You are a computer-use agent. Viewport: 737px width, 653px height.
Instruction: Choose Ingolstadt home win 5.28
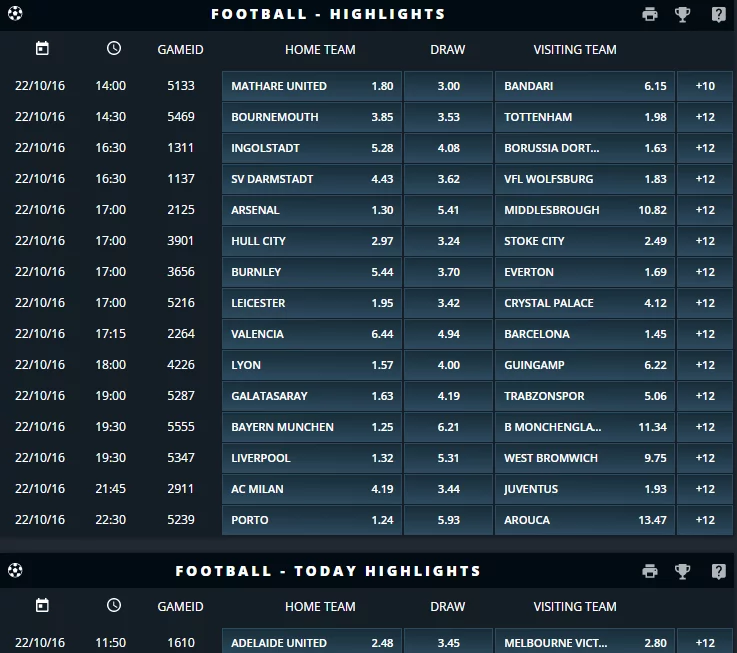(x=312, y=148)
